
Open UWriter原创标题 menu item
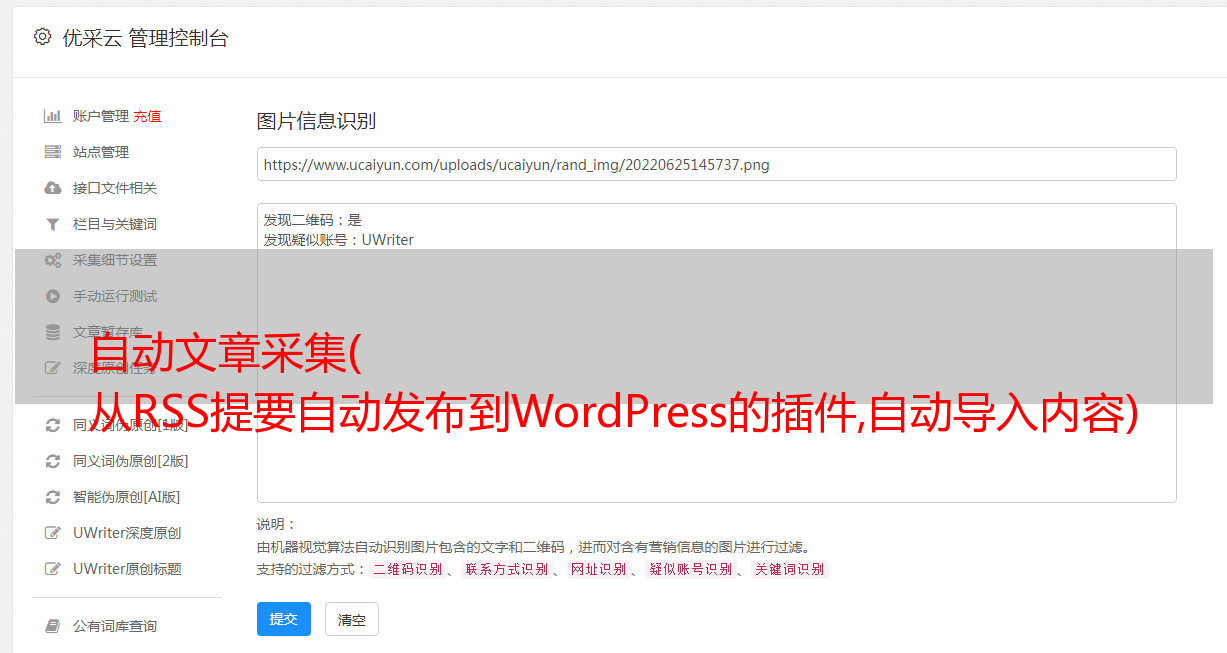pos(127,569)
